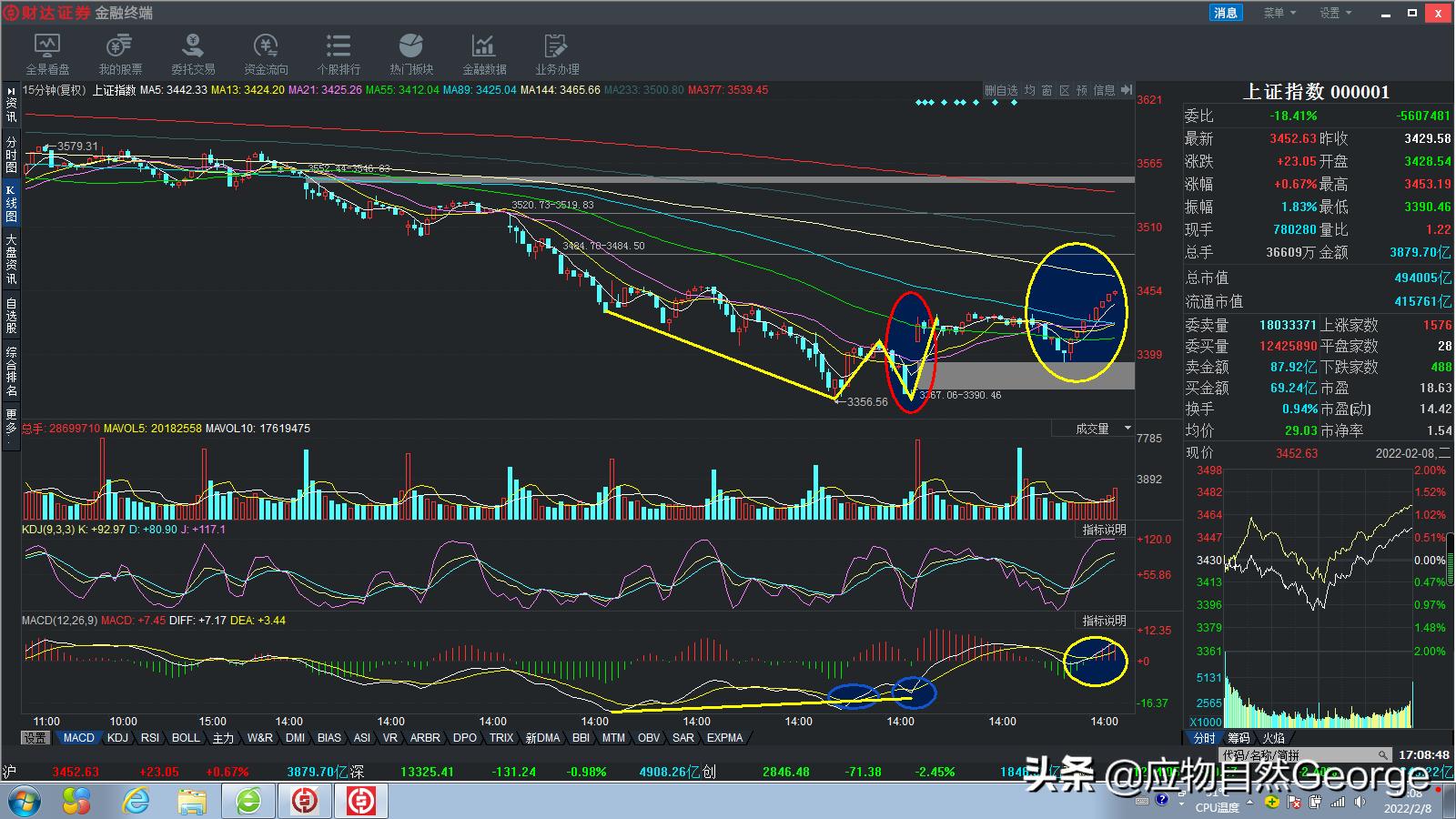
Task: Open the 资金流向 fund flow tool
Action: pos(264,53)
